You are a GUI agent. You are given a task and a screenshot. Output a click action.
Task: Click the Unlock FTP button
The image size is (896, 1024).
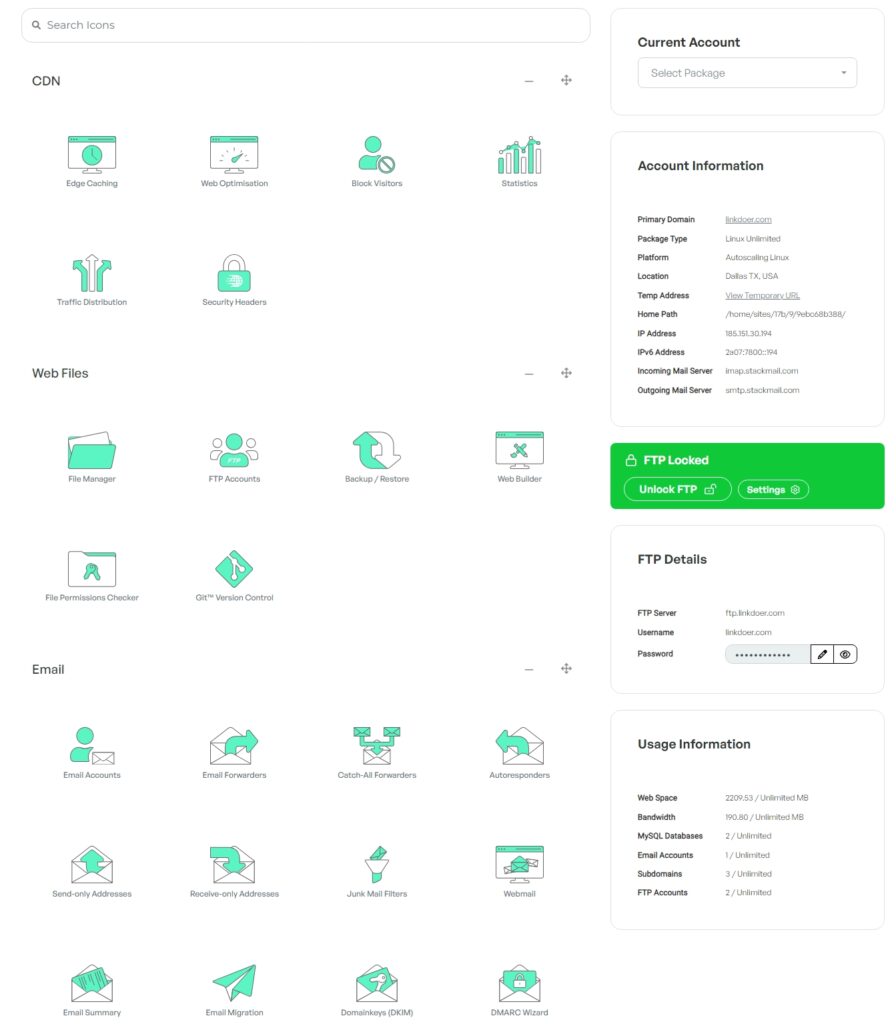(x=677, y=489)
